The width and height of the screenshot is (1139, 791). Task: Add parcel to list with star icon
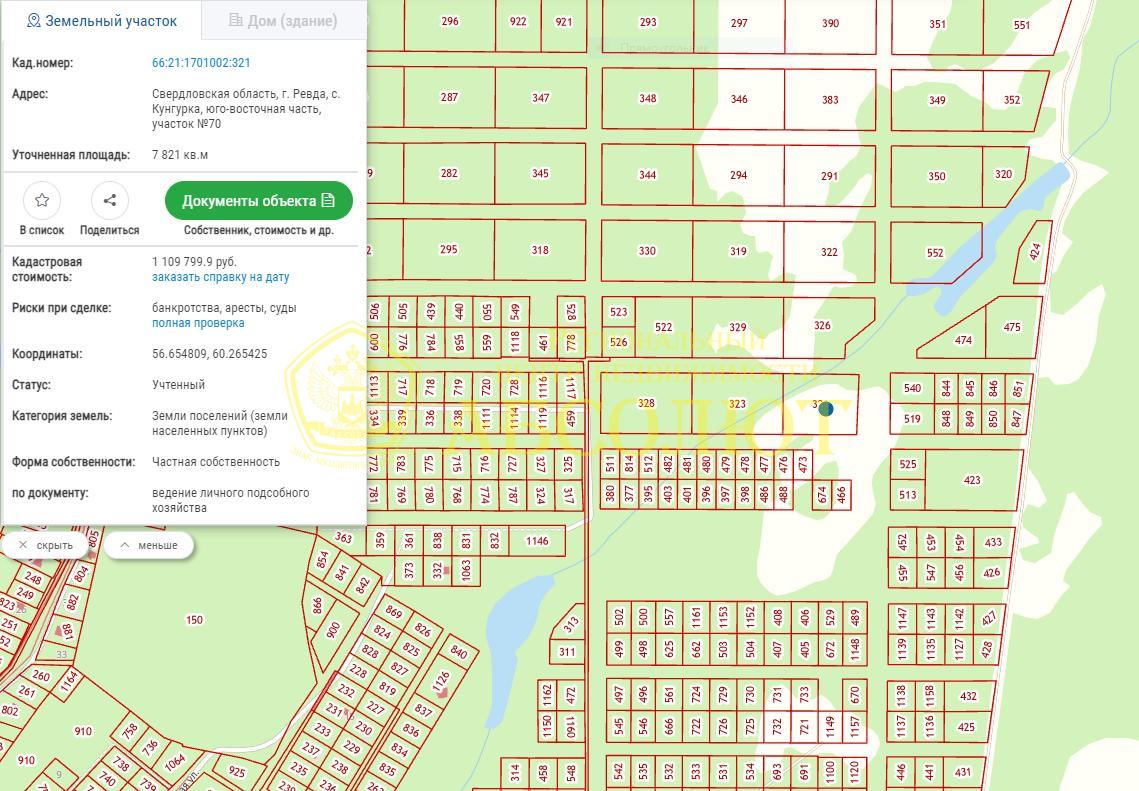coord(42,200)
